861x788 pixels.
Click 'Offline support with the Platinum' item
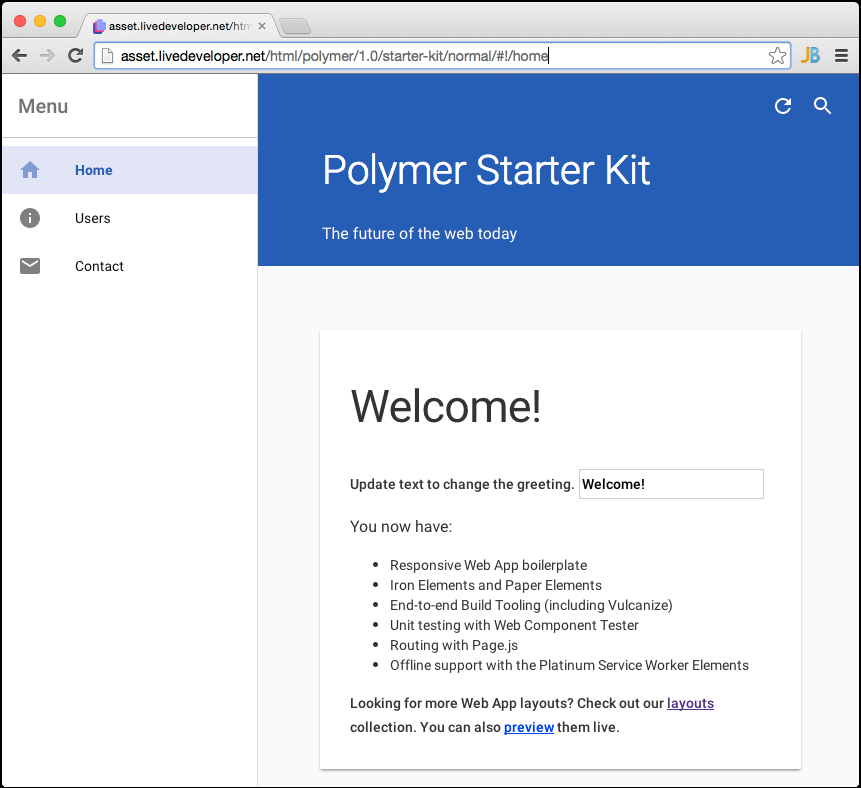click(x=569, y=665)
